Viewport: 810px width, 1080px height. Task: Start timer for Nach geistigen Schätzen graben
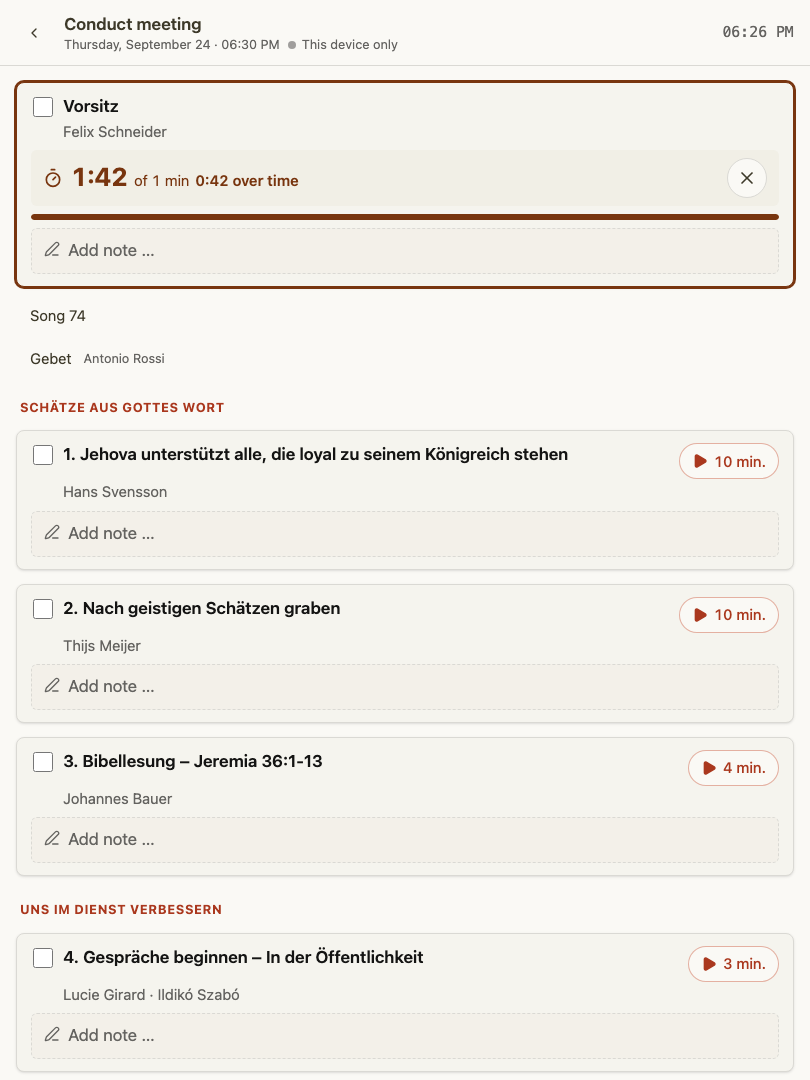[x=729, y=615]
